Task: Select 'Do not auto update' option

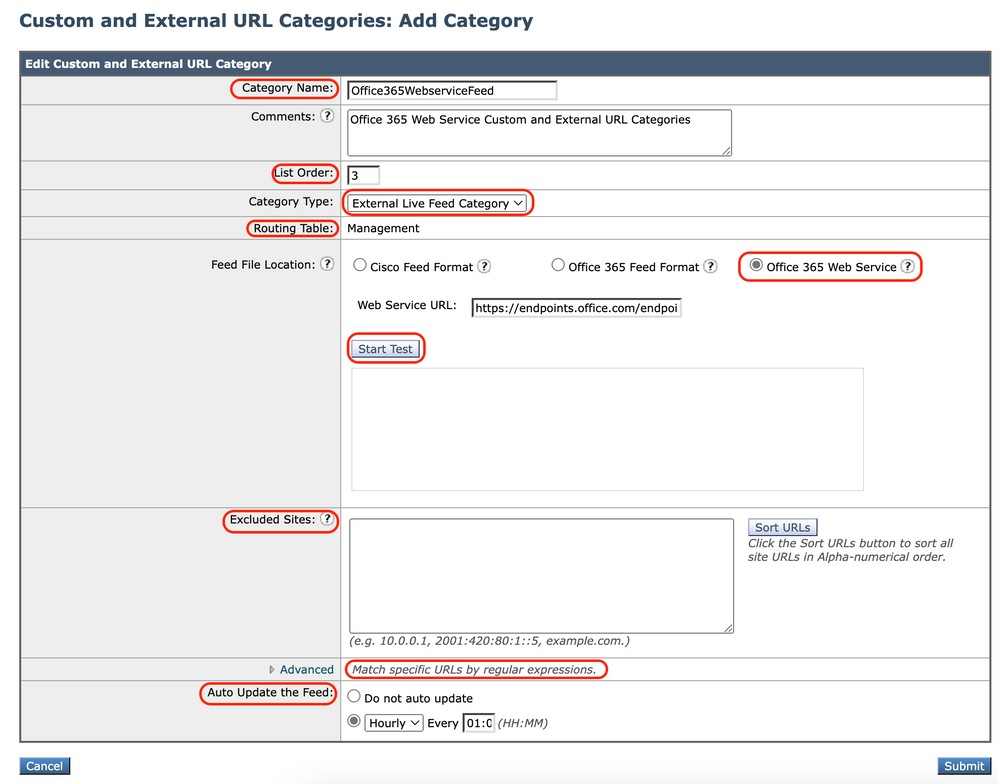Action: (353, 695)
